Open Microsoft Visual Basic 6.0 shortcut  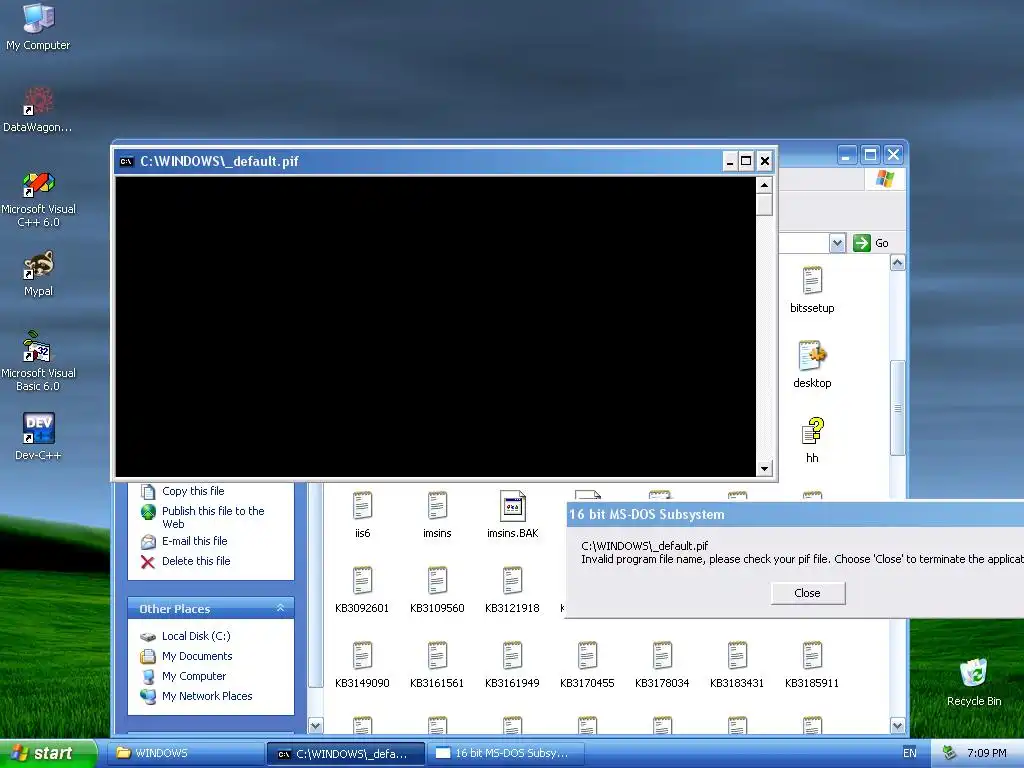point(38,361)
